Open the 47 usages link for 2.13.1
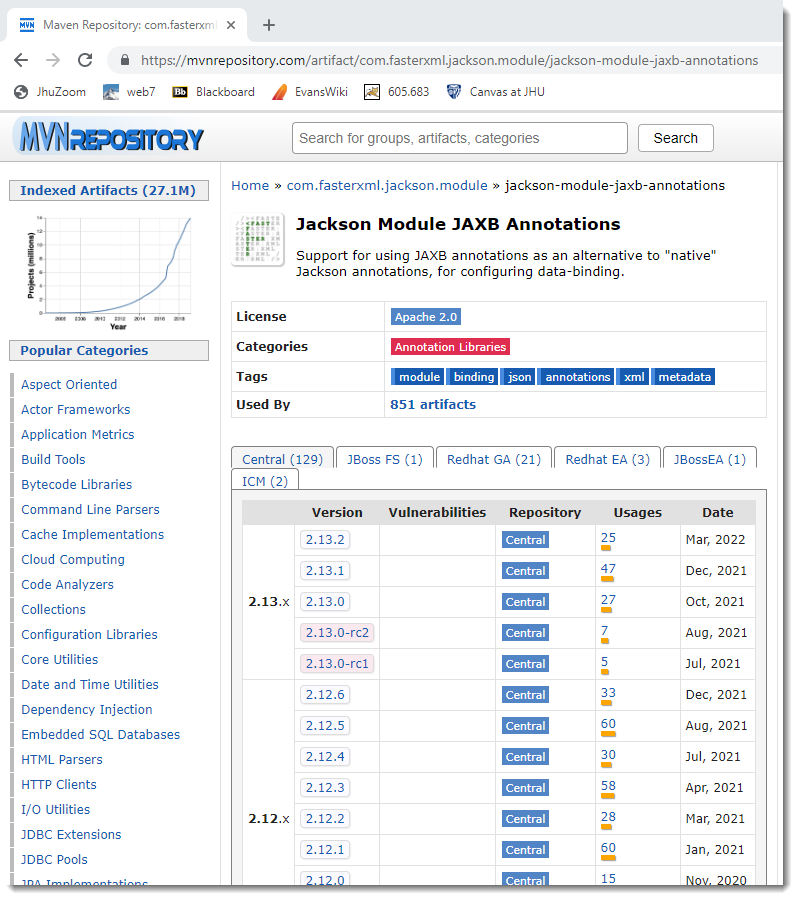 608,569
